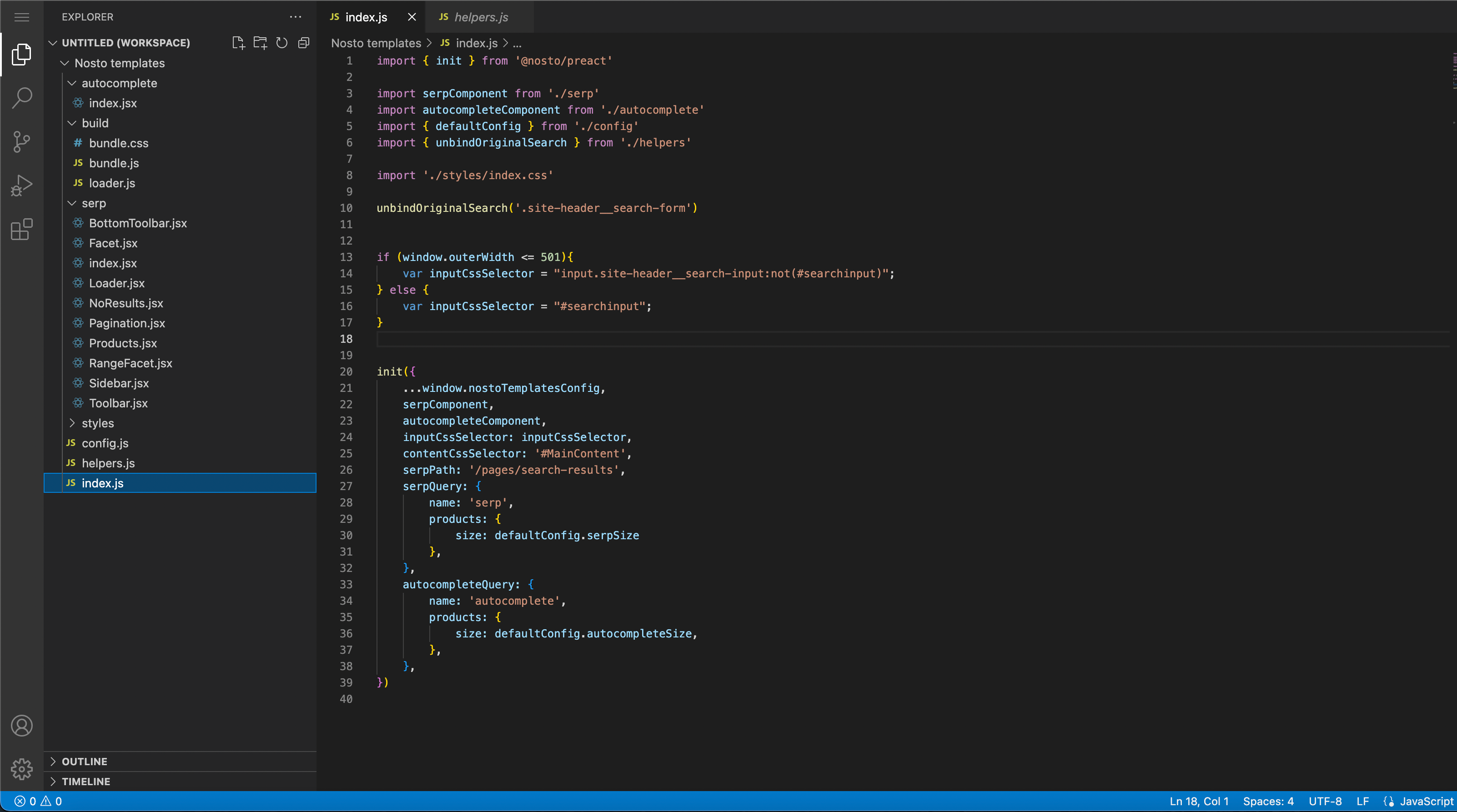Viewport: 1457px width, 812px height.
Task: Close the index.js editor tab
Action: click(412, 17)
